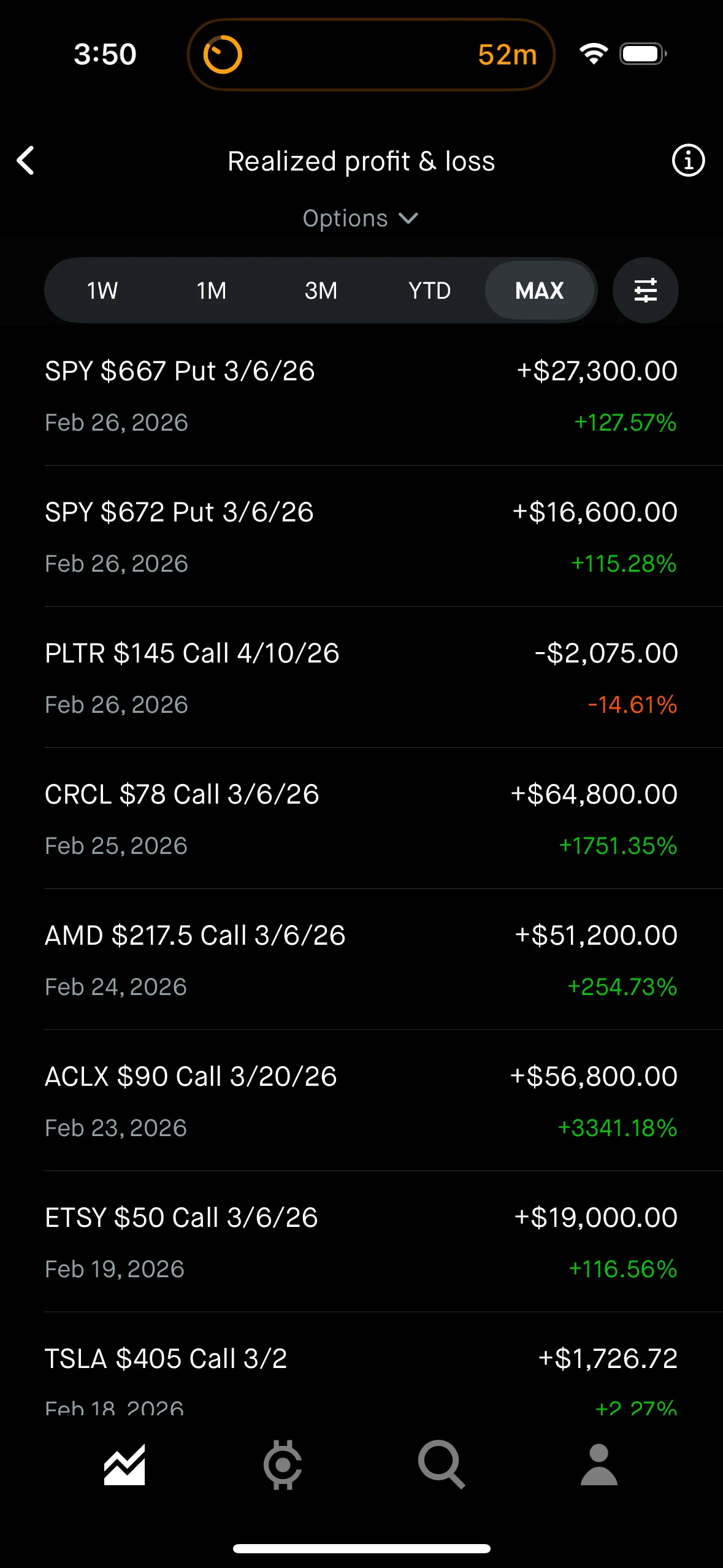
Task: Open the crypto ring tab icon
Action: (x=283, y=1464)
